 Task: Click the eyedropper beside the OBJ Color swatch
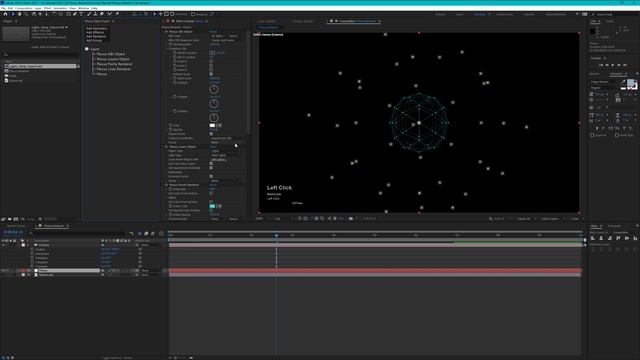[x=220, y=125]
